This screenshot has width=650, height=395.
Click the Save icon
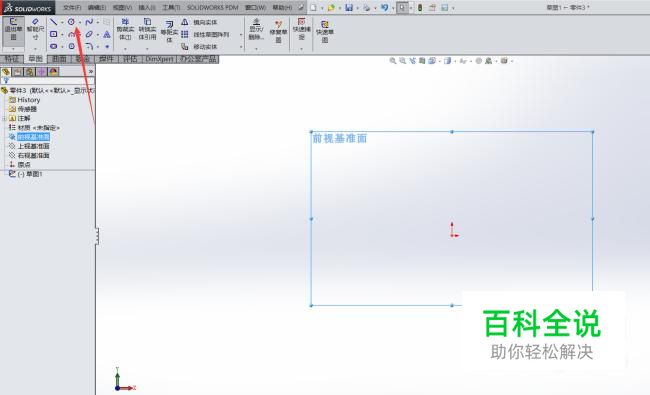click(349, 7)
